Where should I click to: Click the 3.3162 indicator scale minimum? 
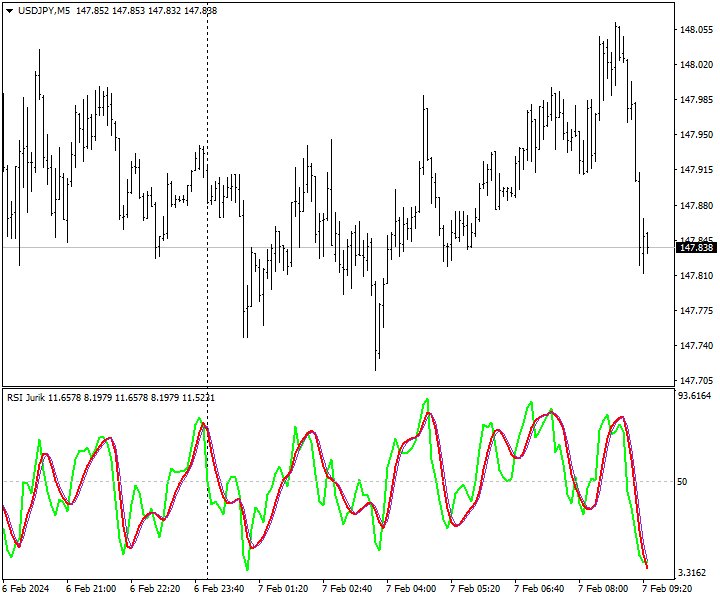(692, 572)
